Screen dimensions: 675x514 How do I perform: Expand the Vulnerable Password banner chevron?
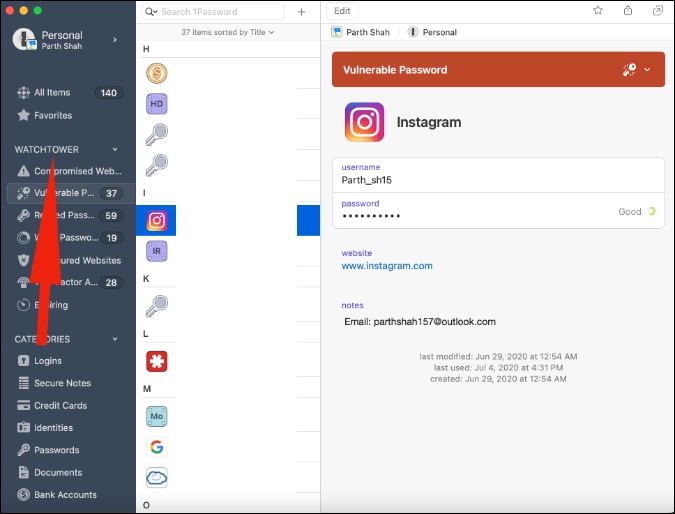tap(647, 70)
